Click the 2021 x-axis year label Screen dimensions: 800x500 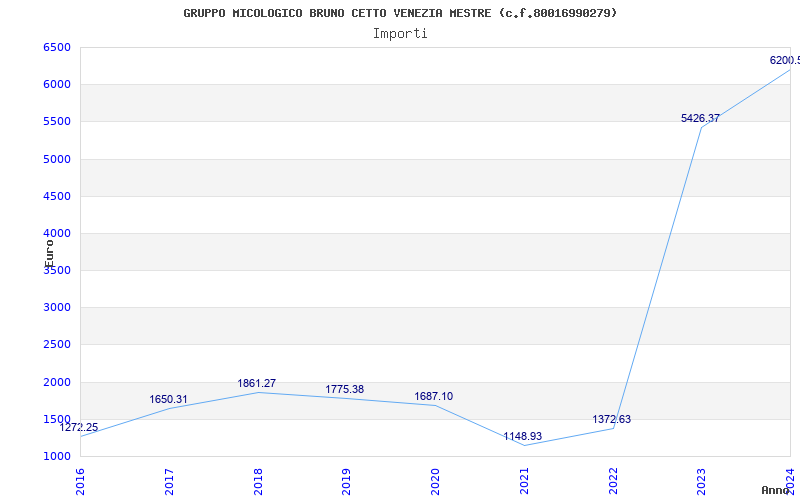(524, 482)
